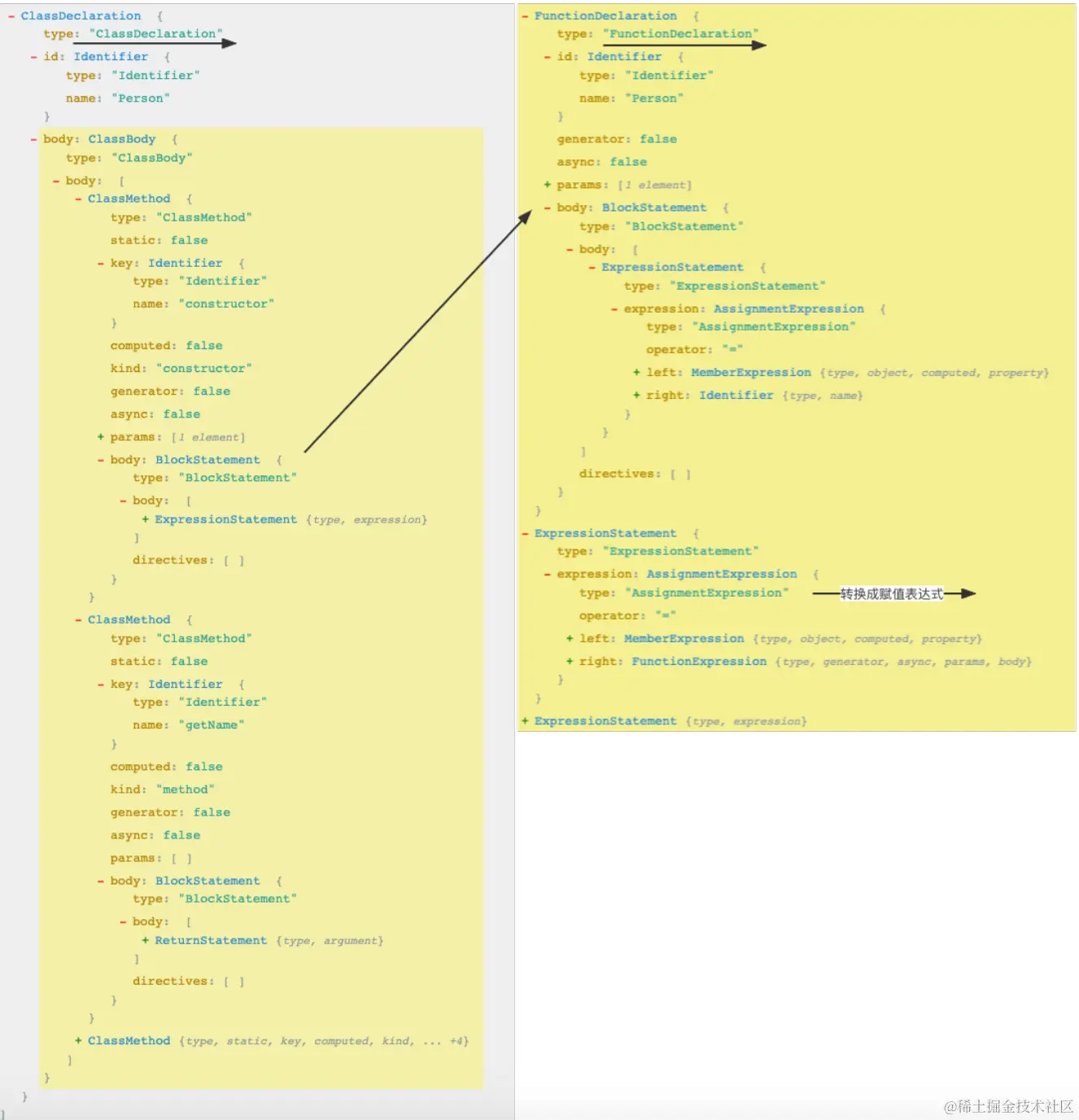Expand the collapsed ClassMethod with +4 properties
The image size is (1079, 1120).
[78, 1041]
